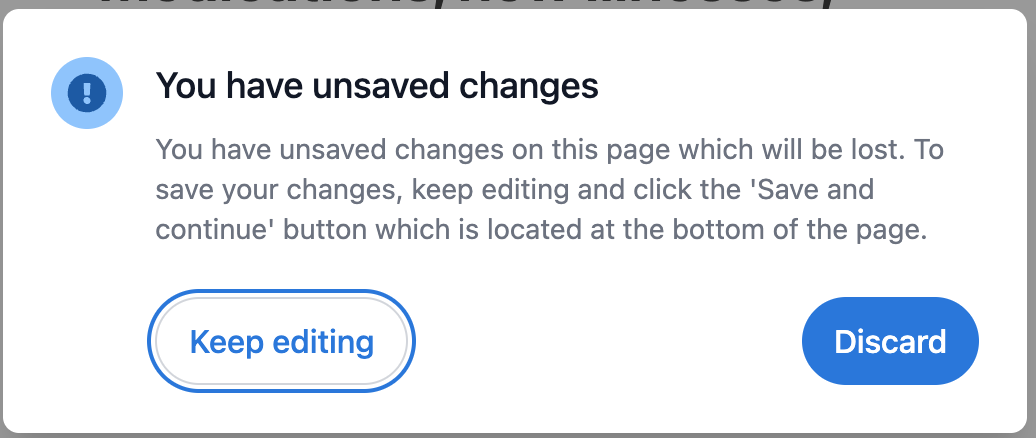Click the exclamation mark inside the blue circle
This screenshot has width=1036, height=438.
click(87, 93)
